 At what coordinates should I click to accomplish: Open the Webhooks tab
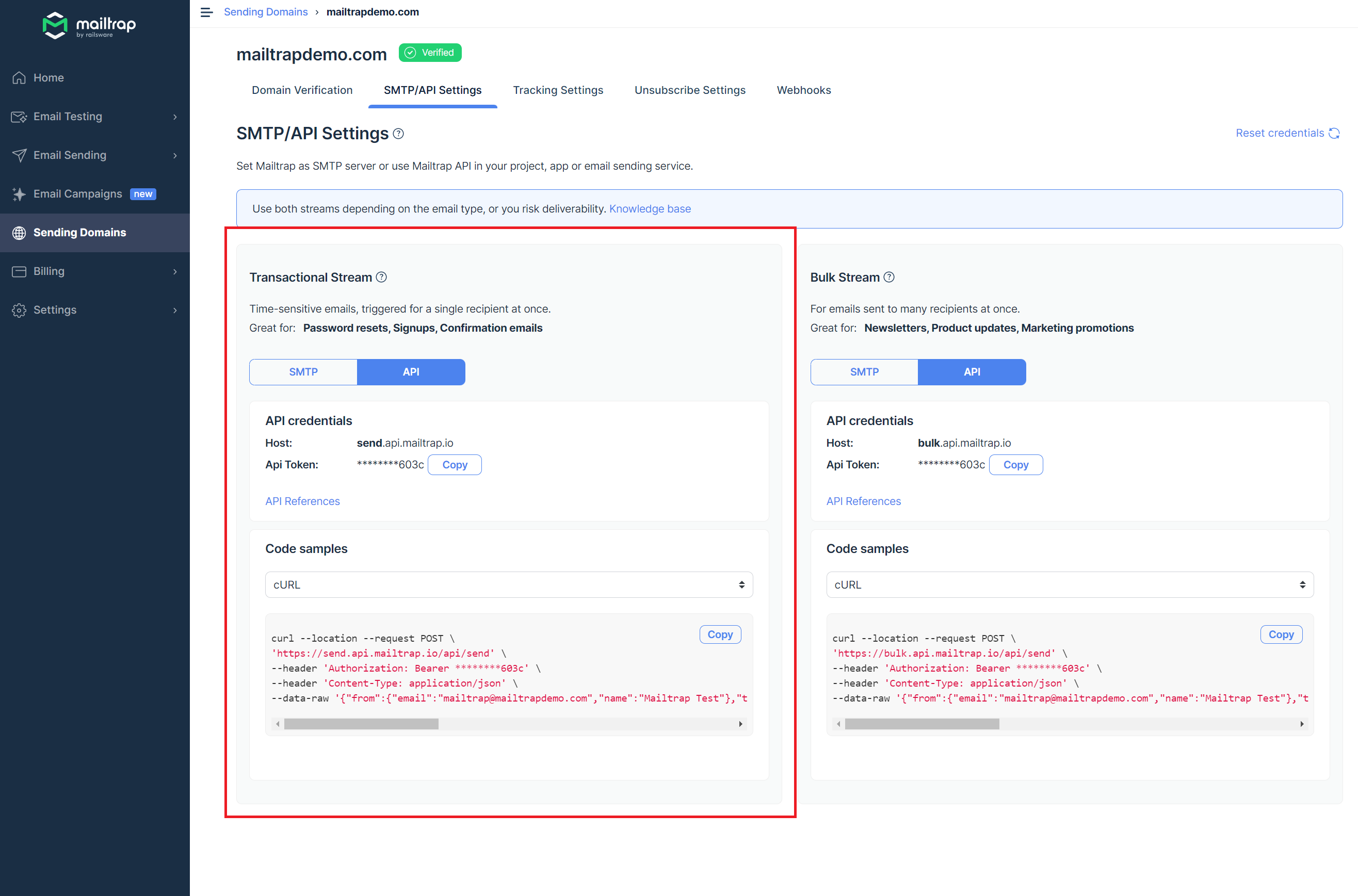803,90
